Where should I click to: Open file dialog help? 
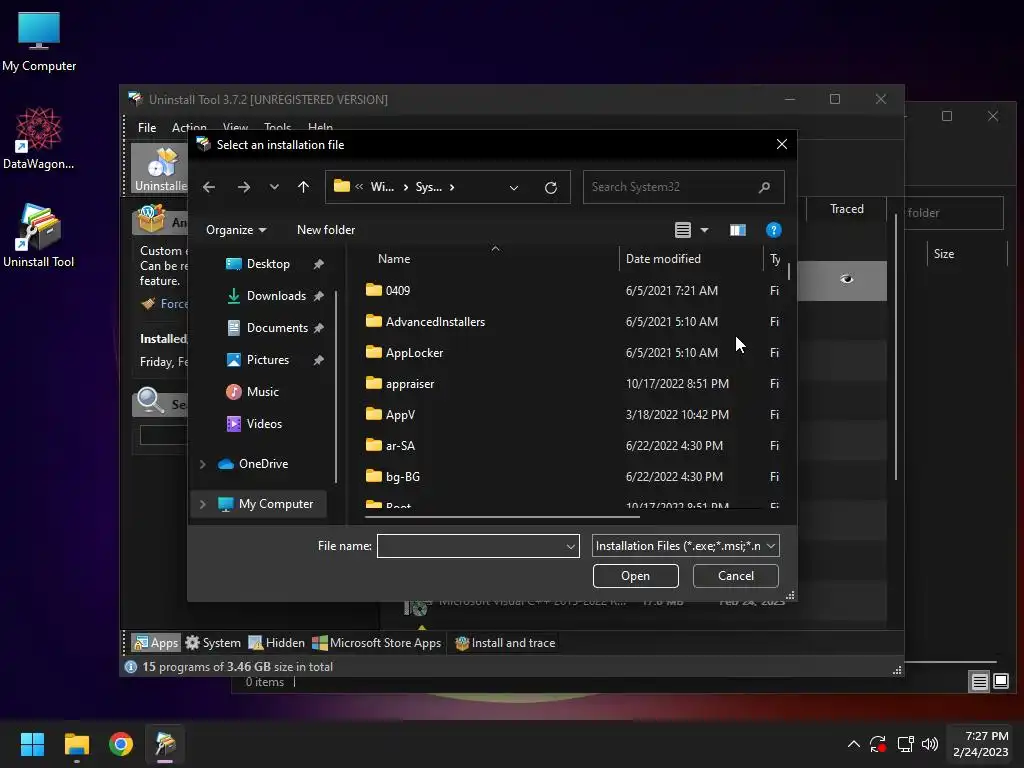coord(773,230)
